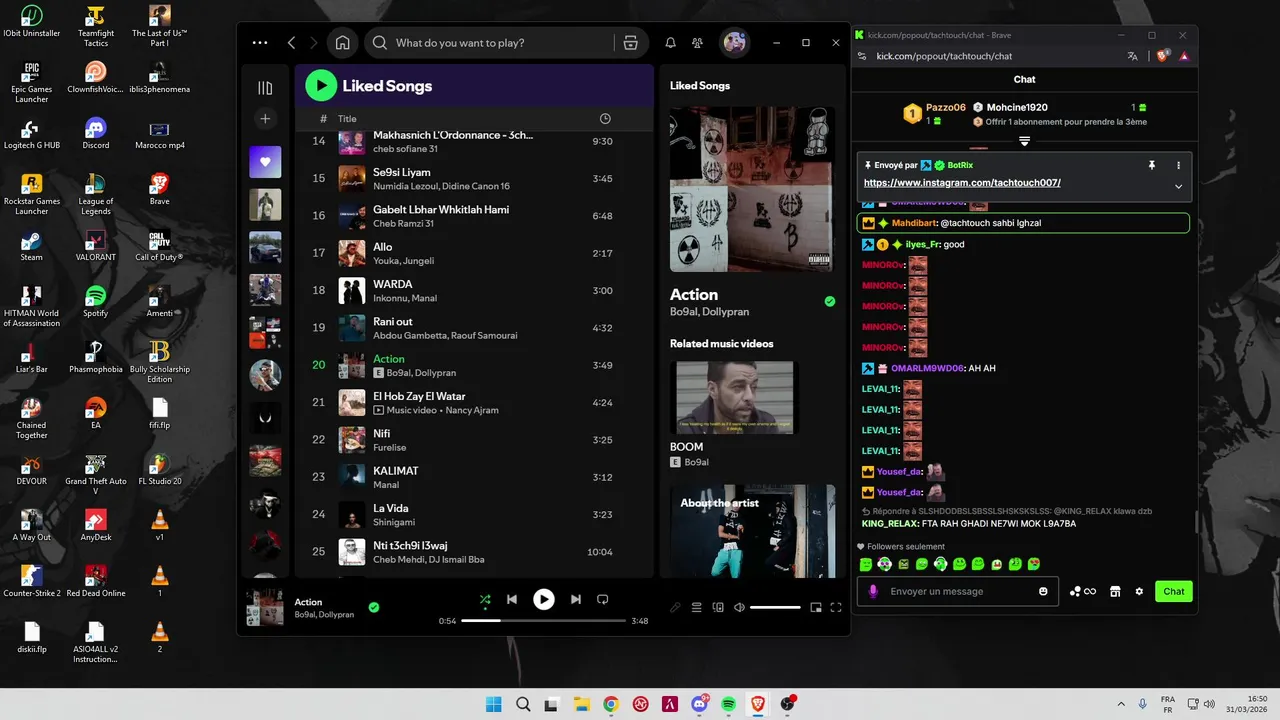Go back with Spotify's left arrow
This screenshot has height=720, width=1280.
click(291, 43)
